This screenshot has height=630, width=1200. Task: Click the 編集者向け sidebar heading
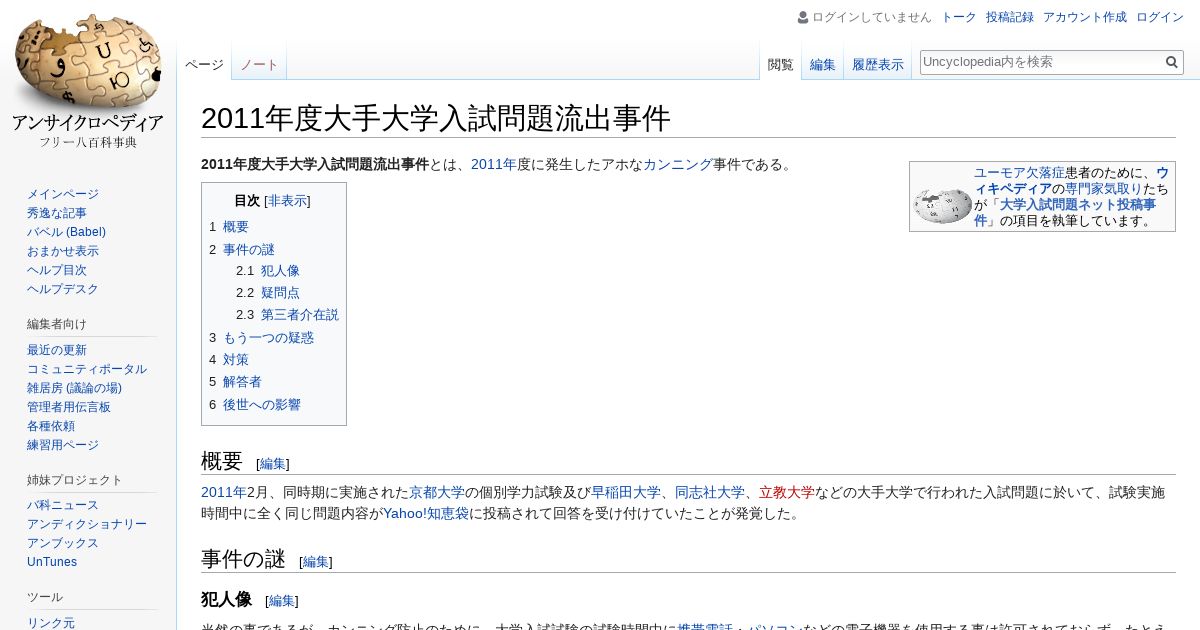point(57,324)
